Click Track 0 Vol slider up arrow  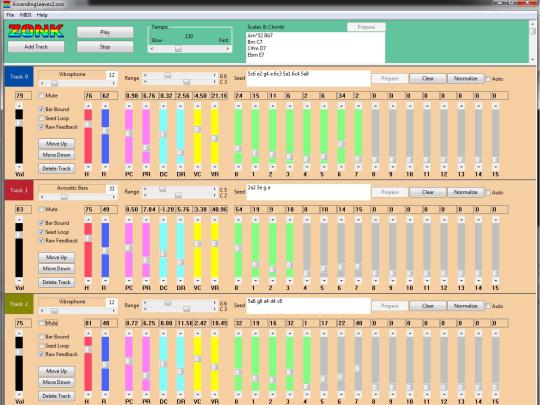[x=19, y=106]
